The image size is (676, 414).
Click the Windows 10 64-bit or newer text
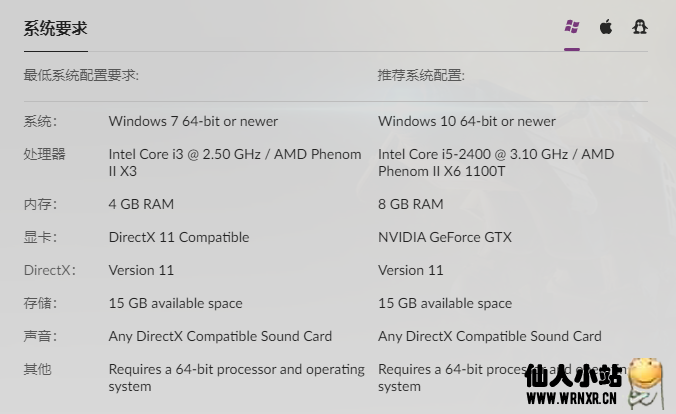point(467,121)
